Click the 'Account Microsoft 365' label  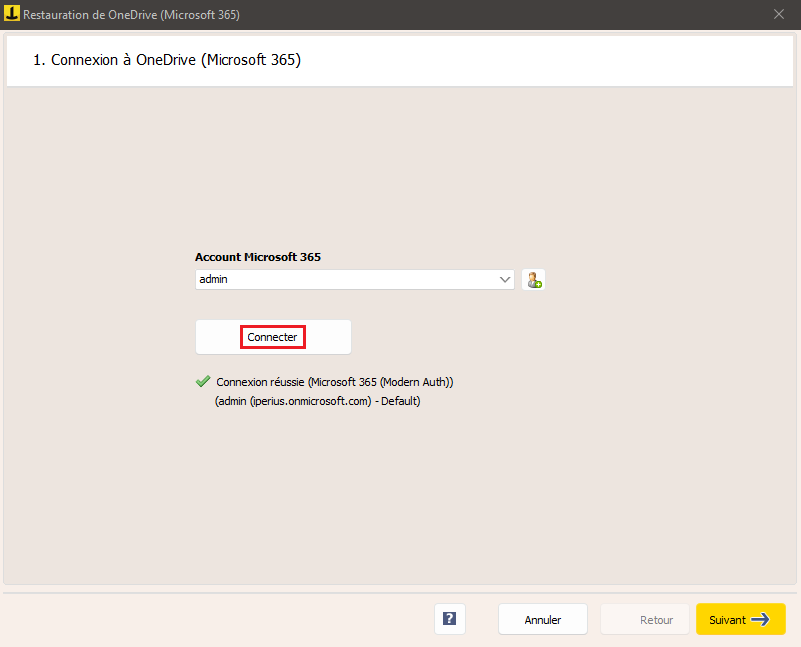coord(258,257)
